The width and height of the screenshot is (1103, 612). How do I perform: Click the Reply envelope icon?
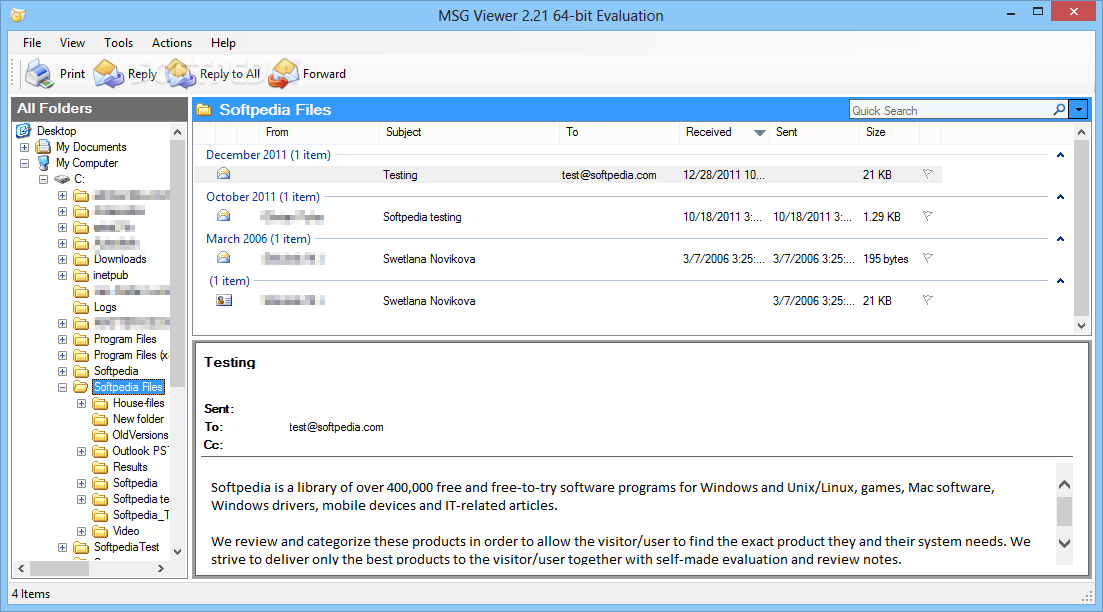tap(108, 73)
